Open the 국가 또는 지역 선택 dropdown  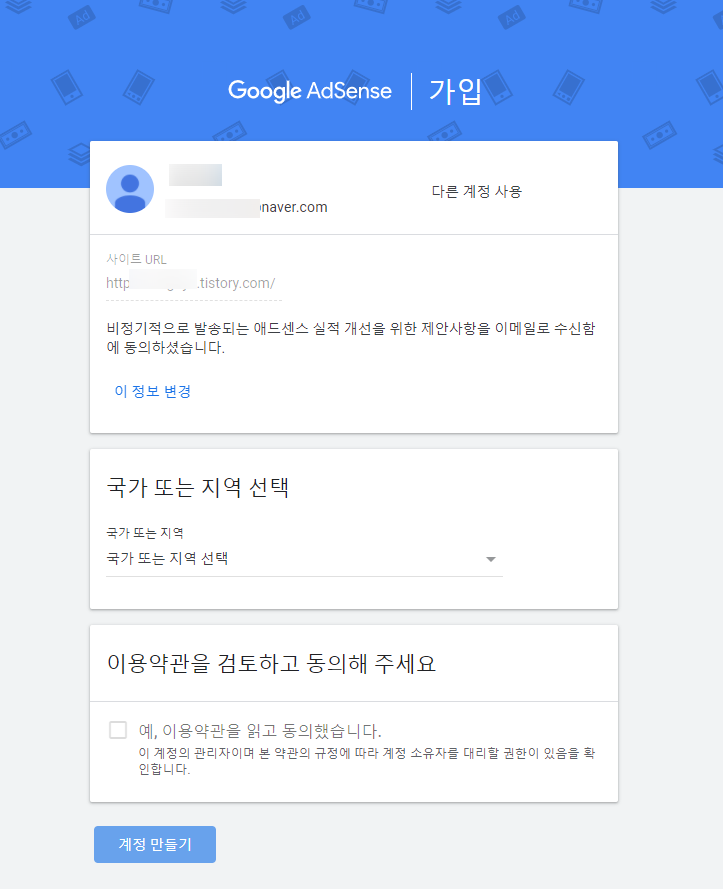[x=304, y=559]
